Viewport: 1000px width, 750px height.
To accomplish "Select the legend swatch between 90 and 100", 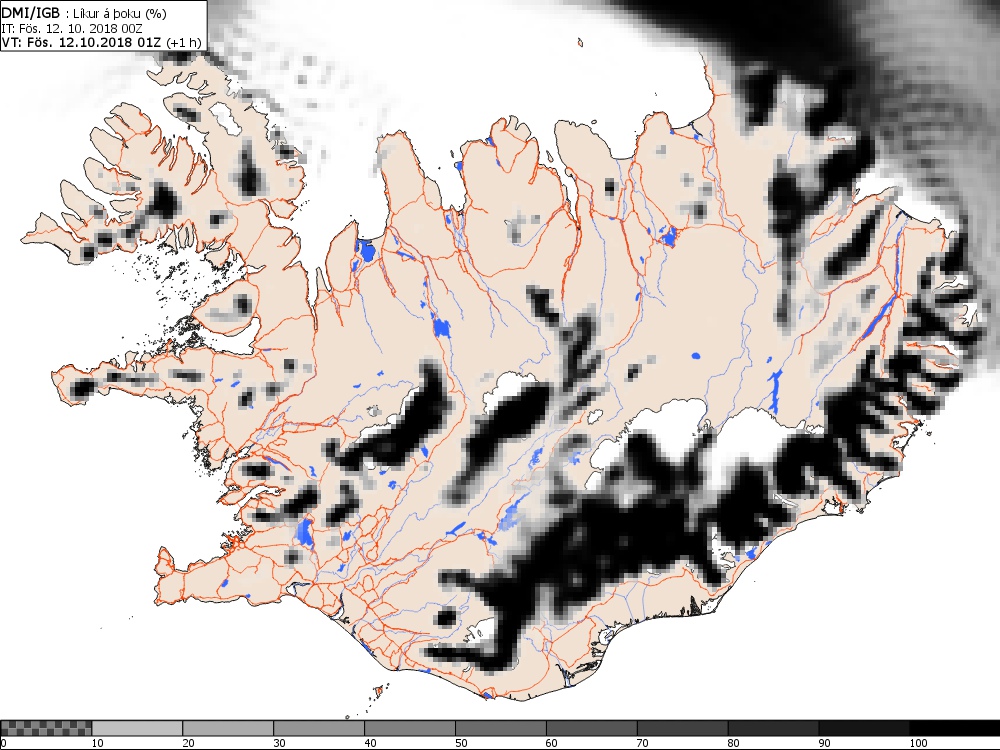I will click(864, 728).
